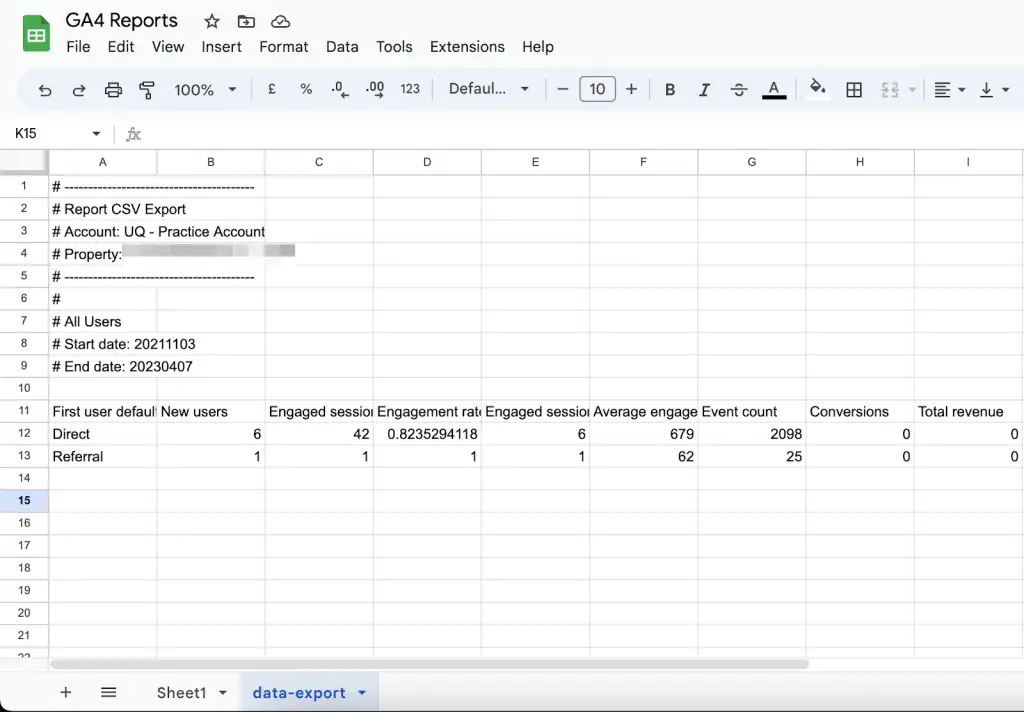Open the Borders tool
This screenshot has height=712, width=1024.
(x=854, y=89)
